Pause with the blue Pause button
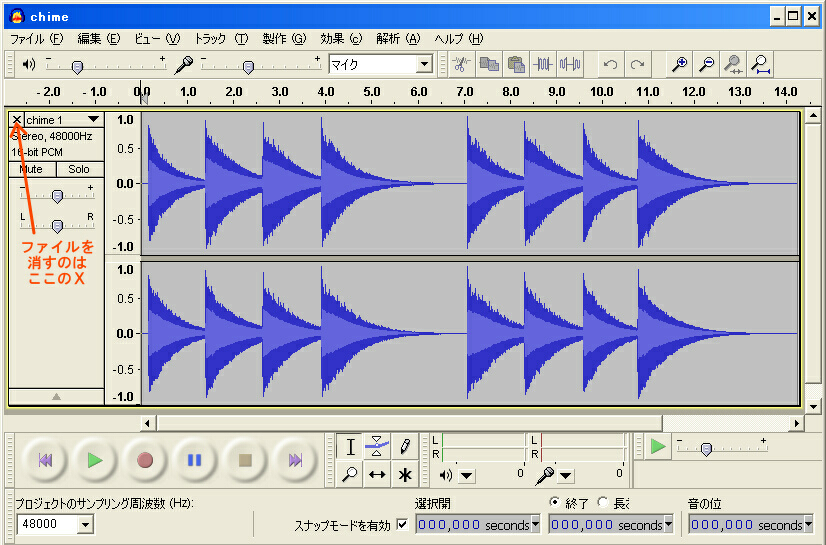This screenshot has height=545, width=826. click(x=194, y=461)
